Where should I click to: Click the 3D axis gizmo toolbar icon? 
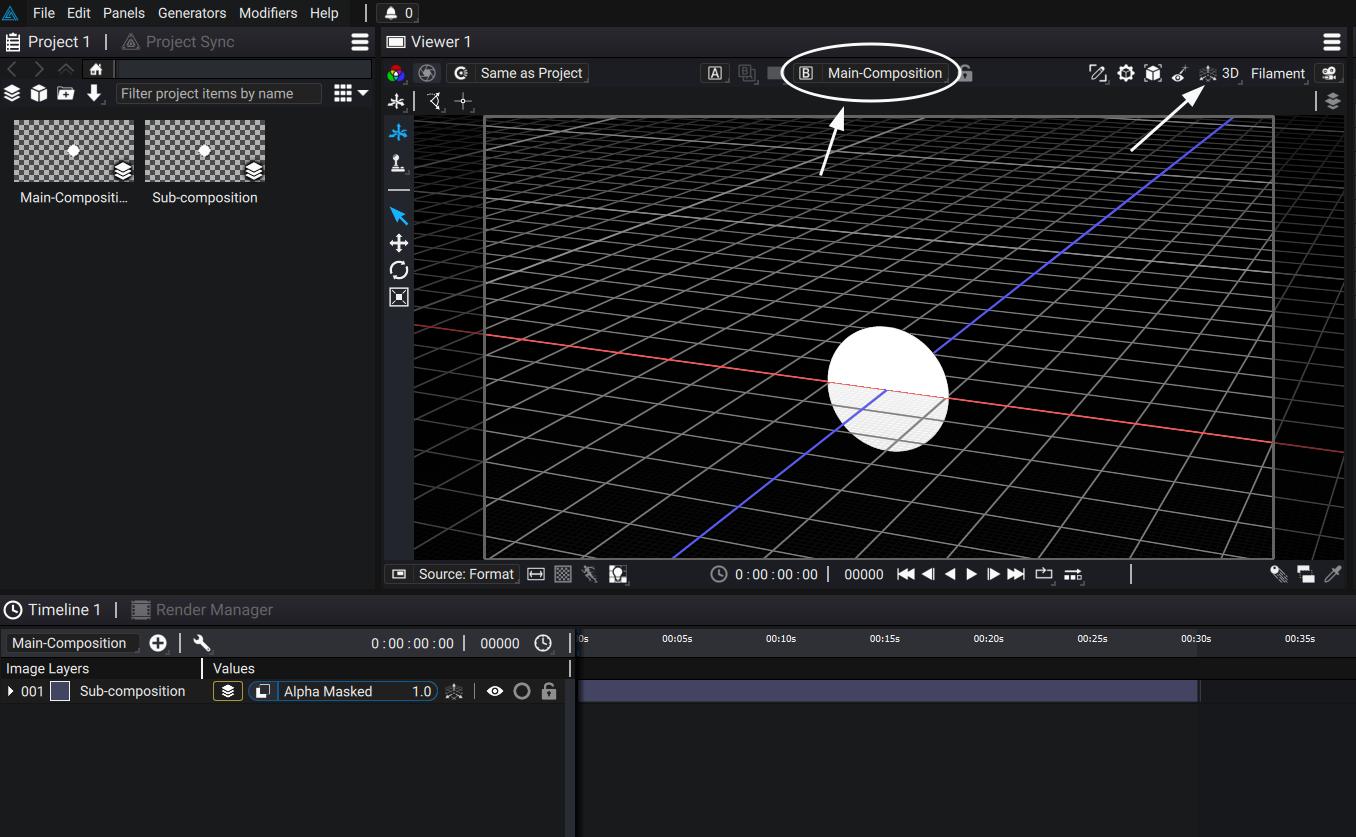point(397,101)
